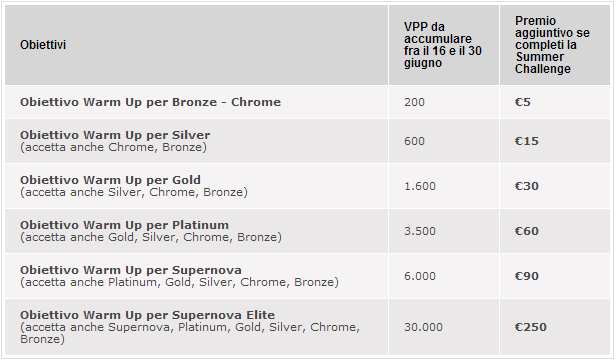Select Obiettivo Warm Up per Gold title
Image resolution: width=616 pixels, height=361 pixels.
pyautogui.click(x=110, y=180)
